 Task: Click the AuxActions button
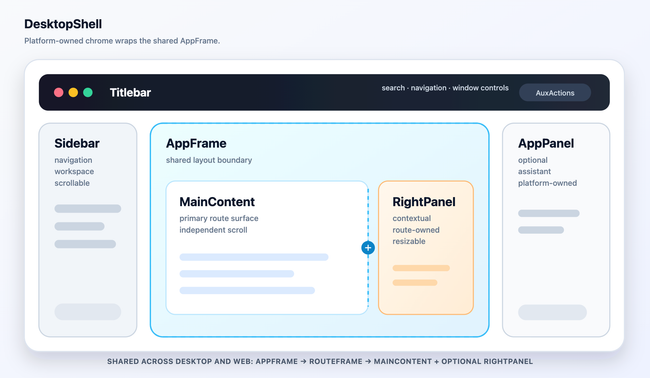pos(555,93)
